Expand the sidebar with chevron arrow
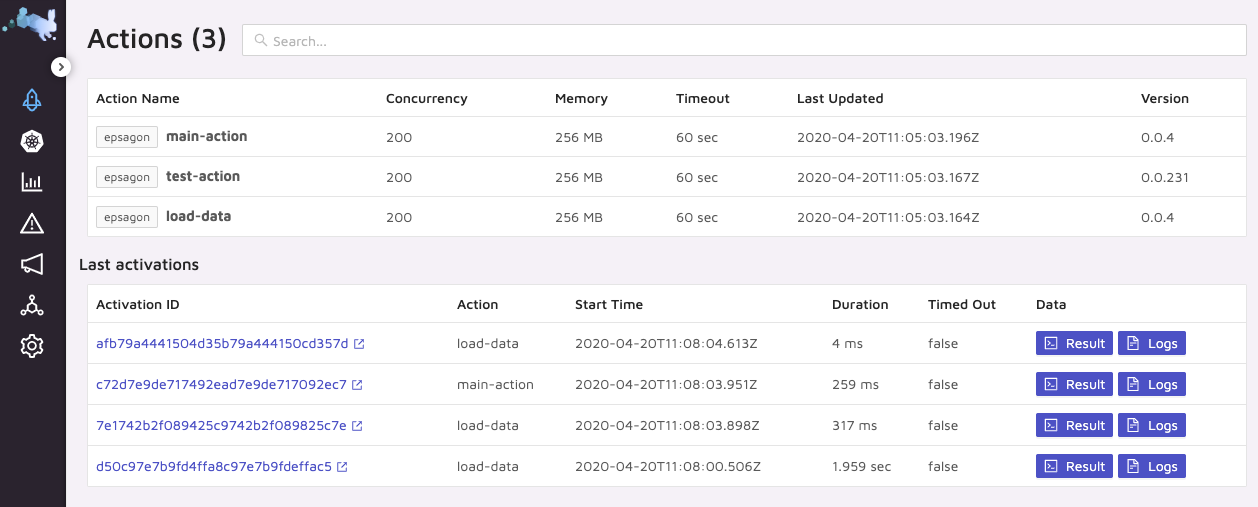Image resolution: width=1258 pixels, height=507 pixels. [61, 67]
